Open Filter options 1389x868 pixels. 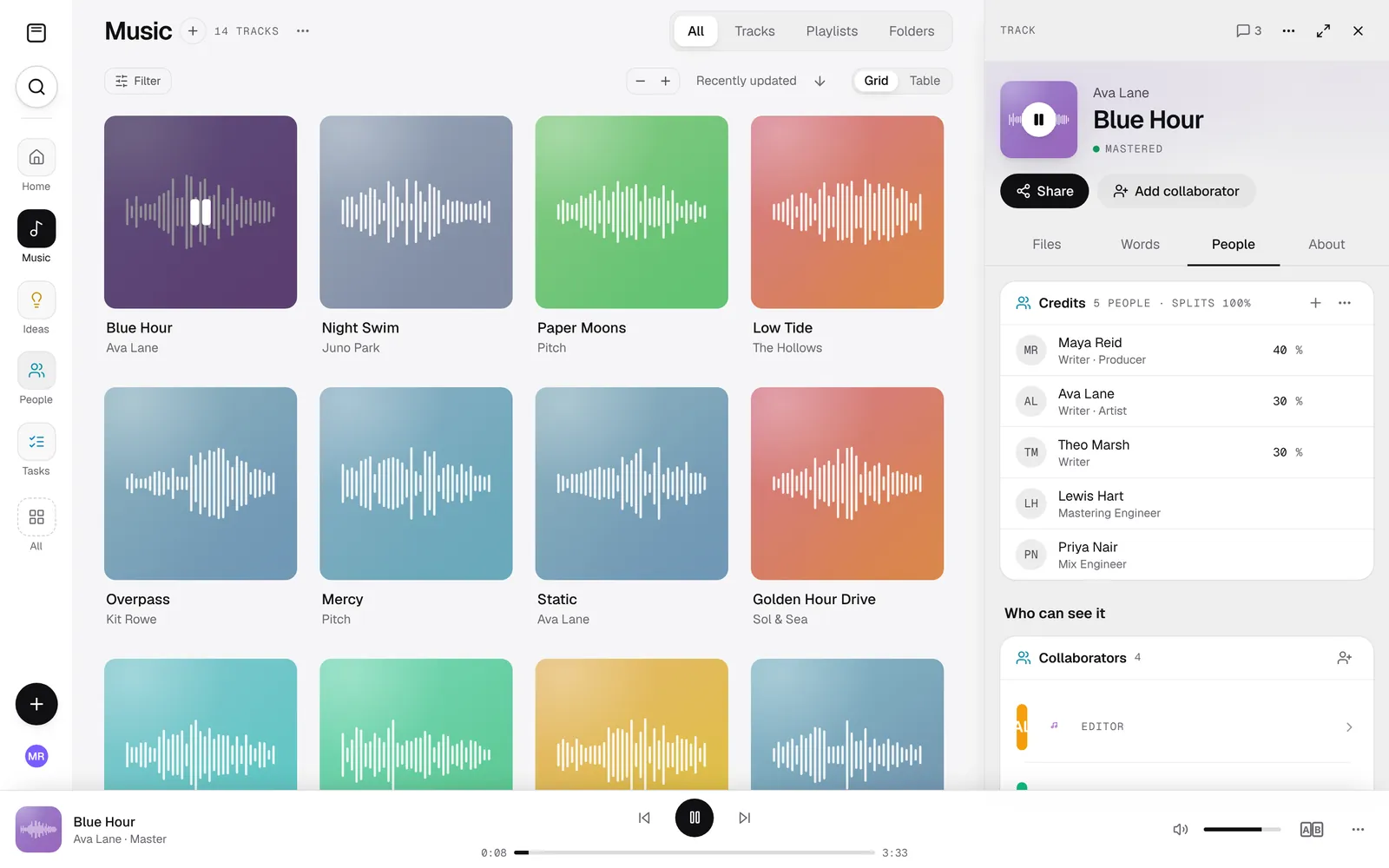(138, 81)
